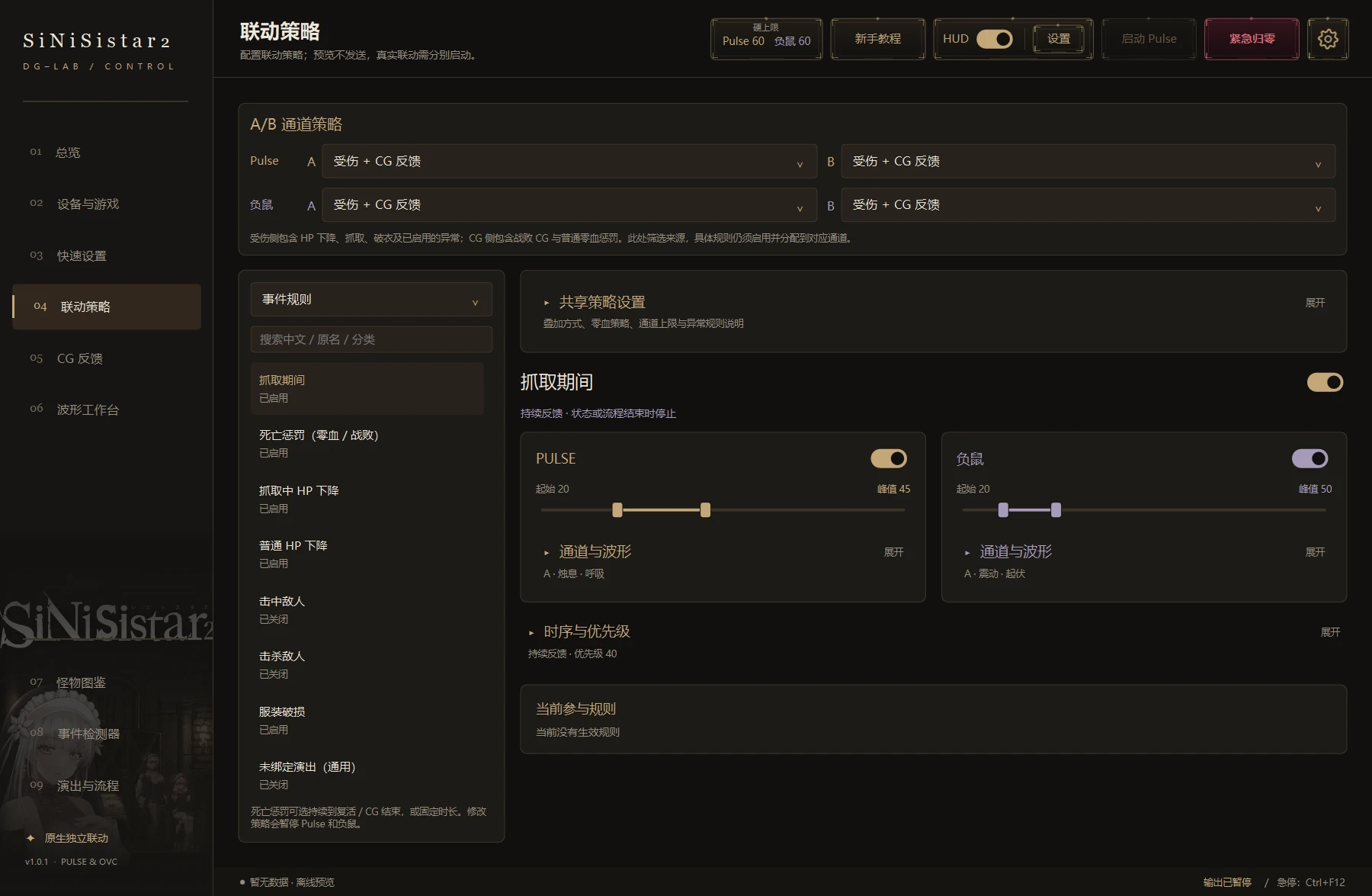Open 演出与流程 page
This screenshot has height=896, width=1372.
click(x=107, y=785)
